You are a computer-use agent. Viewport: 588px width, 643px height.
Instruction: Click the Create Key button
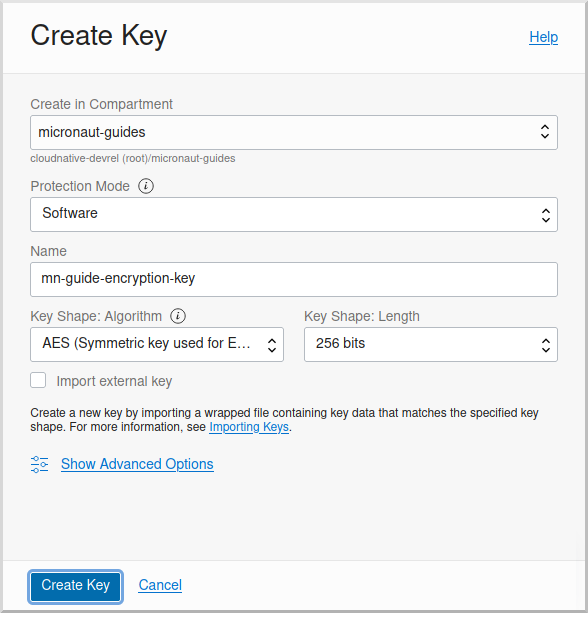click(75, 586)
